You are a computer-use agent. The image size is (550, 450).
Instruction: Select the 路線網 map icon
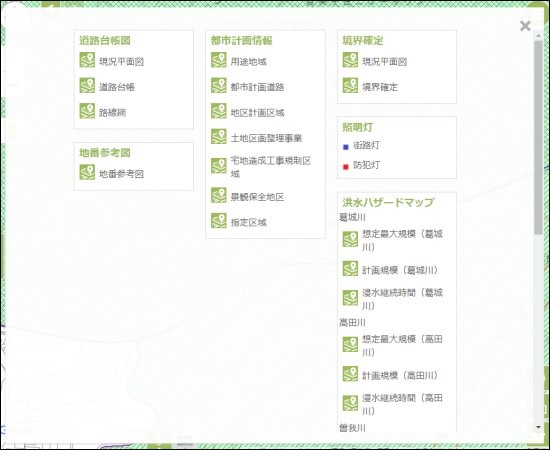tap(87, 111)
